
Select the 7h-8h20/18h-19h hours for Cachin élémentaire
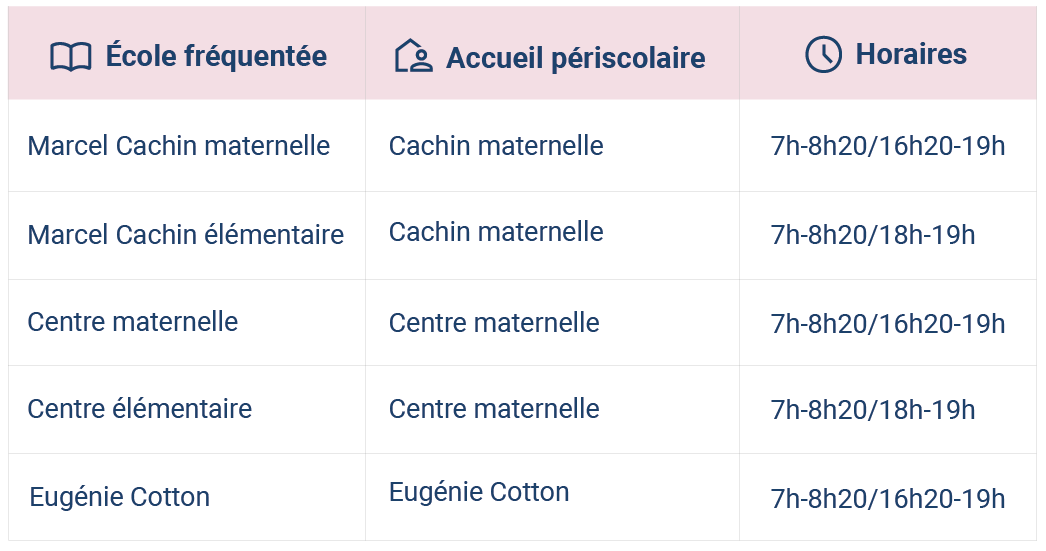[x=873, y=235]
